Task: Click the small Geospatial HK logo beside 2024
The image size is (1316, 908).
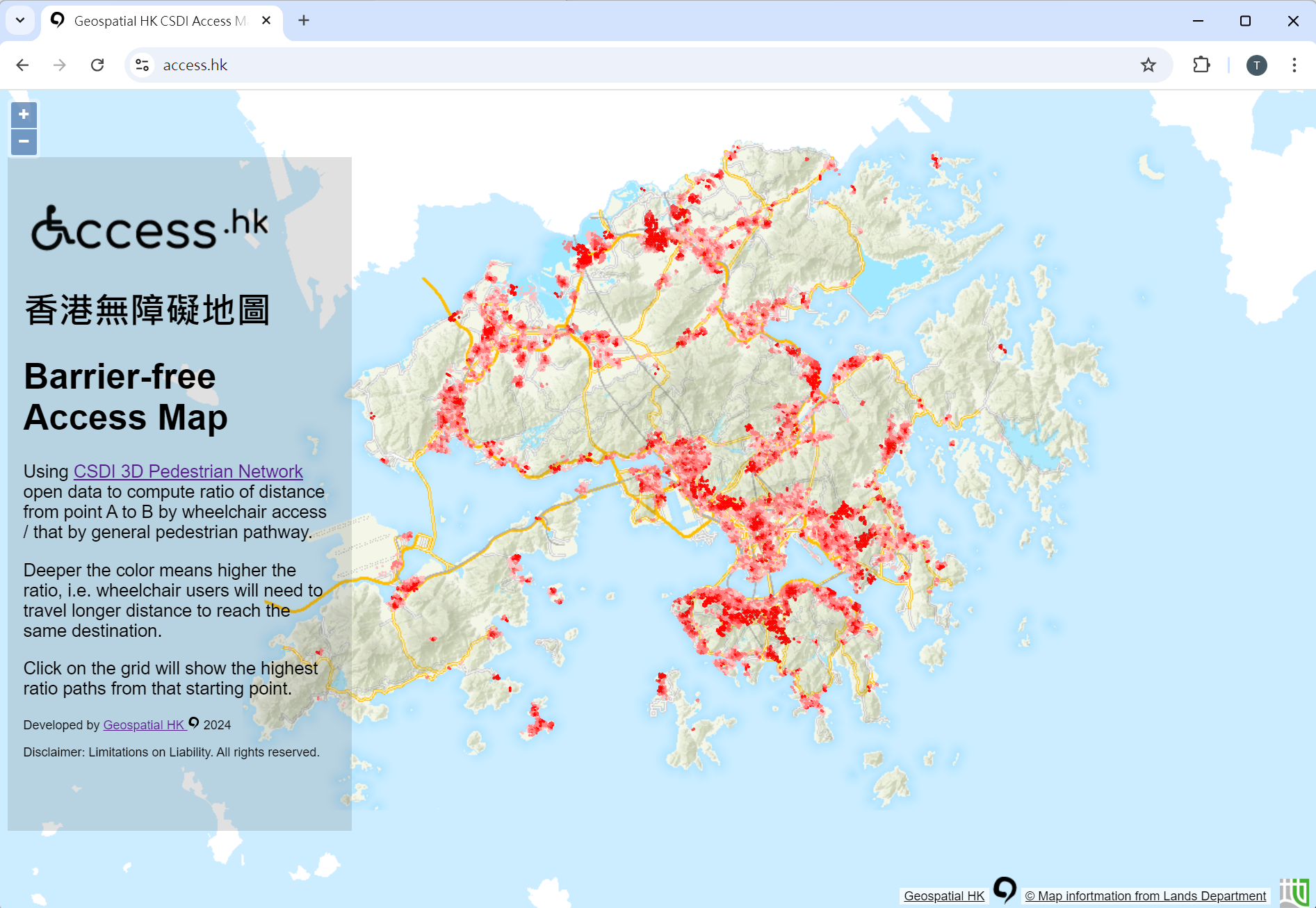Action: (x=194, y=723)
